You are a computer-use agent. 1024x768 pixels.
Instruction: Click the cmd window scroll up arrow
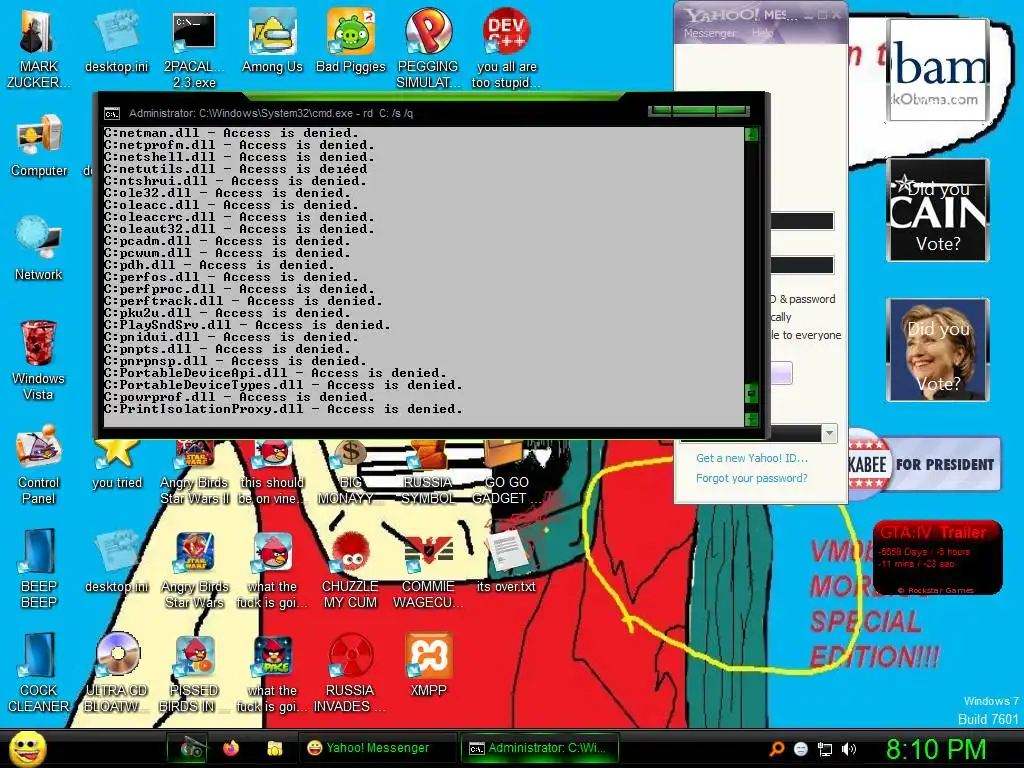coord(752,135)
